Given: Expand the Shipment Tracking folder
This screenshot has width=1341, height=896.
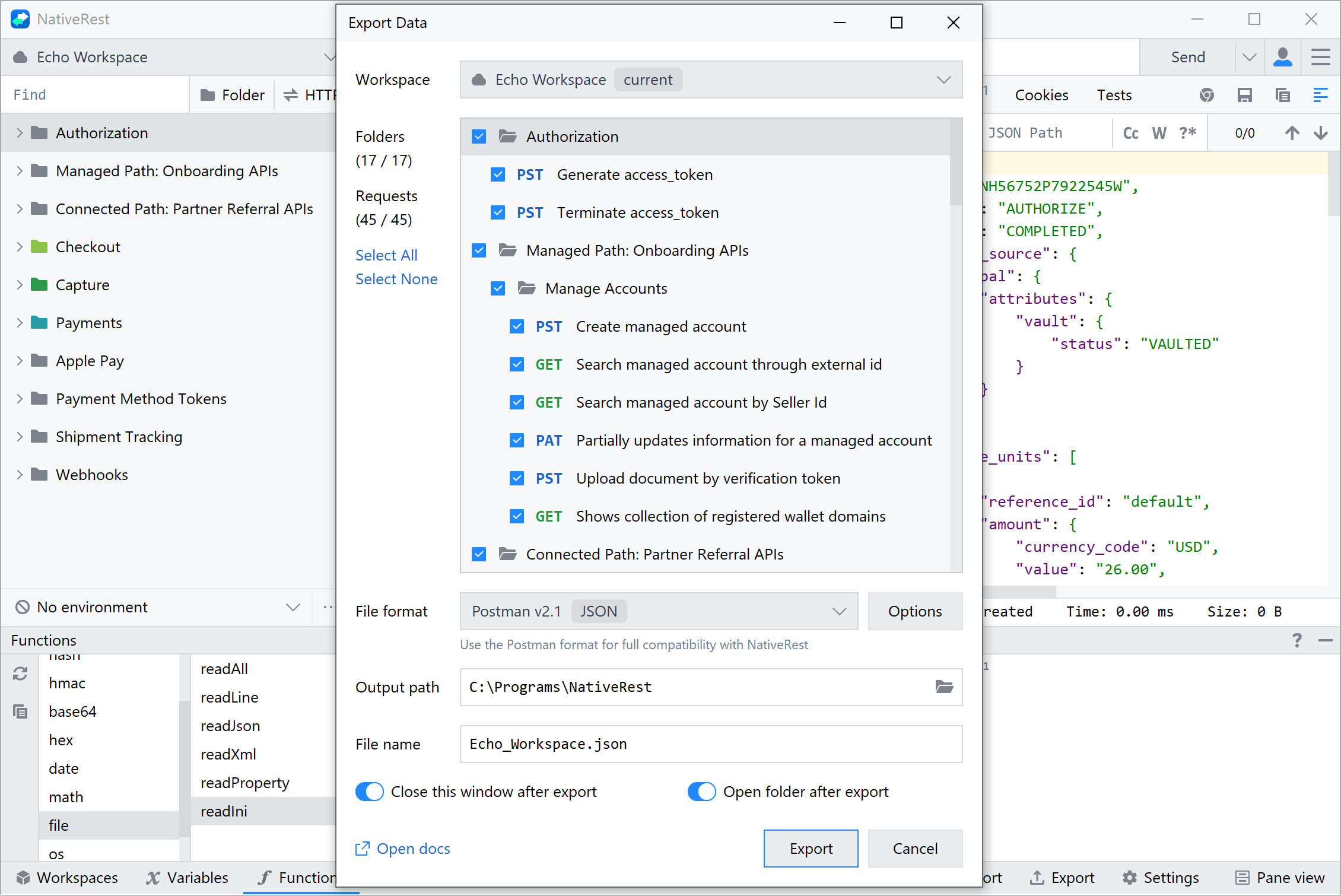Looking at the screenshot, I should pos(20,437).
